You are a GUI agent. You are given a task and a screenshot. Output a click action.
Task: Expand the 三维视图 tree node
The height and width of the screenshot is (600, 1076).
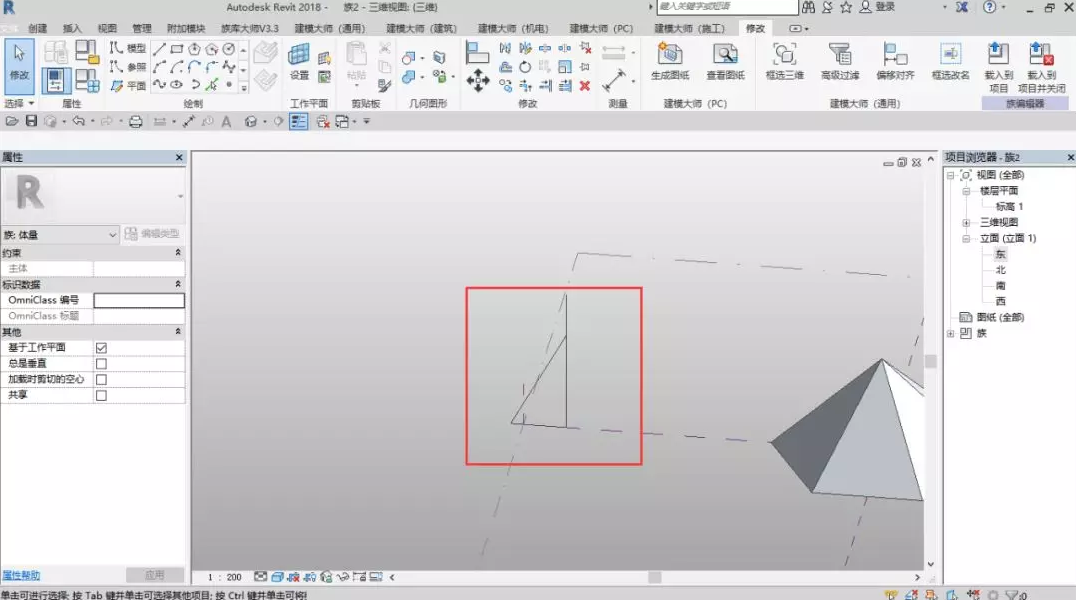(x=966, y=223)
